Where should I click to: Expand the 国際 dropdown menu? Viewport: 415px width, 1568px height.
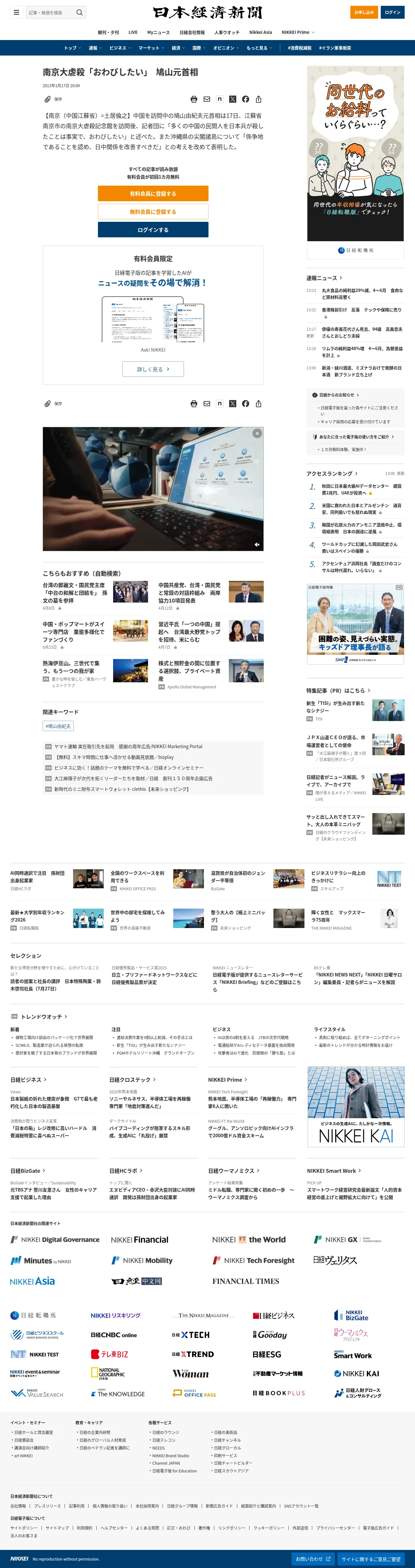point(199,48)
